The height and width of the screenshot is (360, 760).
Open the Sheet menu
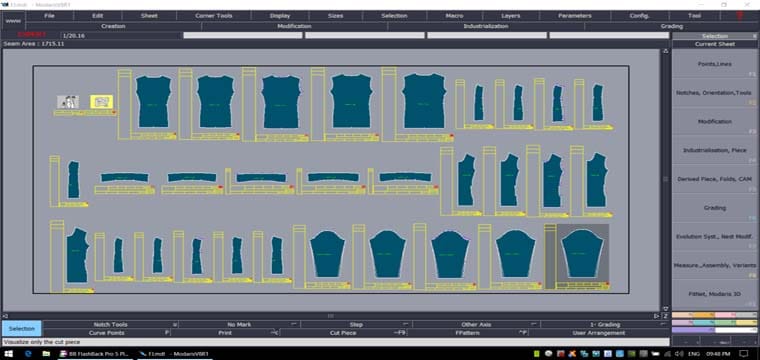[149, 16]
